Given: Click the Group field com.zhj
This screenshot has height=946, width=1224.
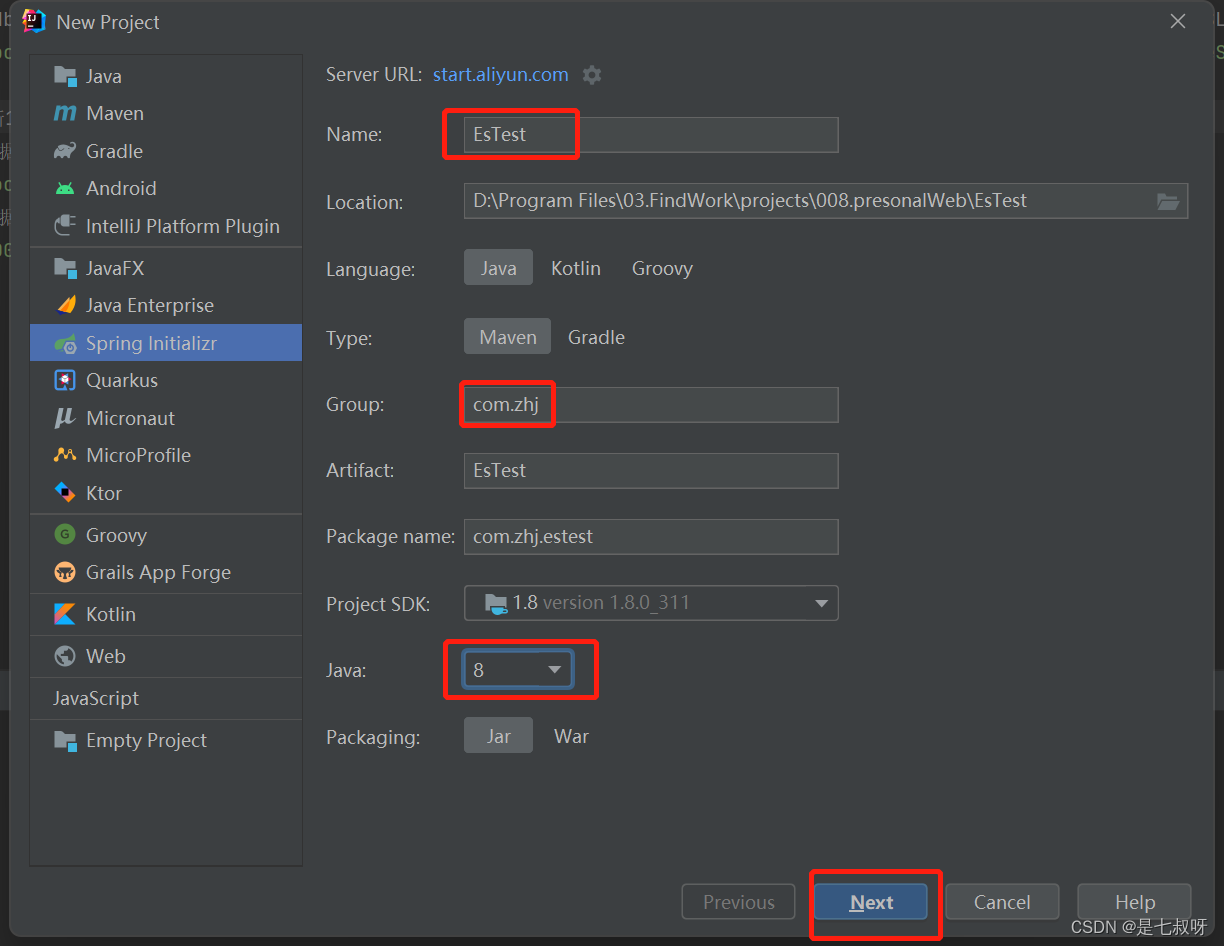Looking at the screenshot, I should point(651,405).
